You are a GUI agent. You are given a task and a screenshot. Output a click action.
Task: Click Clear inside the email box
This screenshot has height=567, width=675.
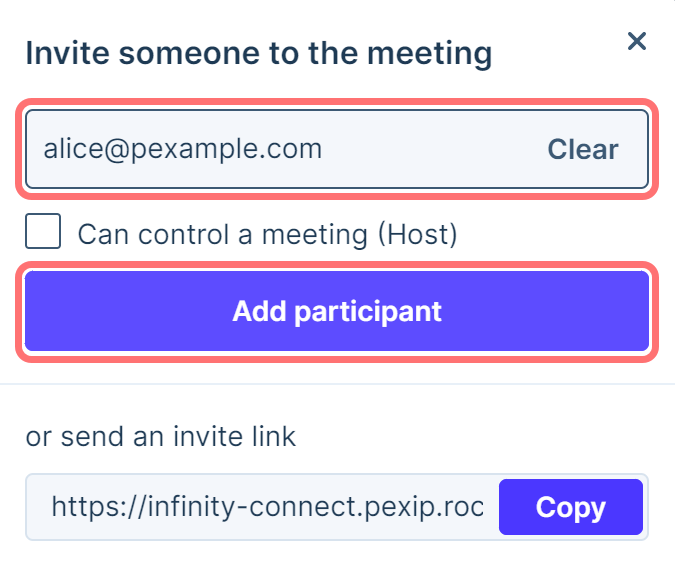(583, 150)
